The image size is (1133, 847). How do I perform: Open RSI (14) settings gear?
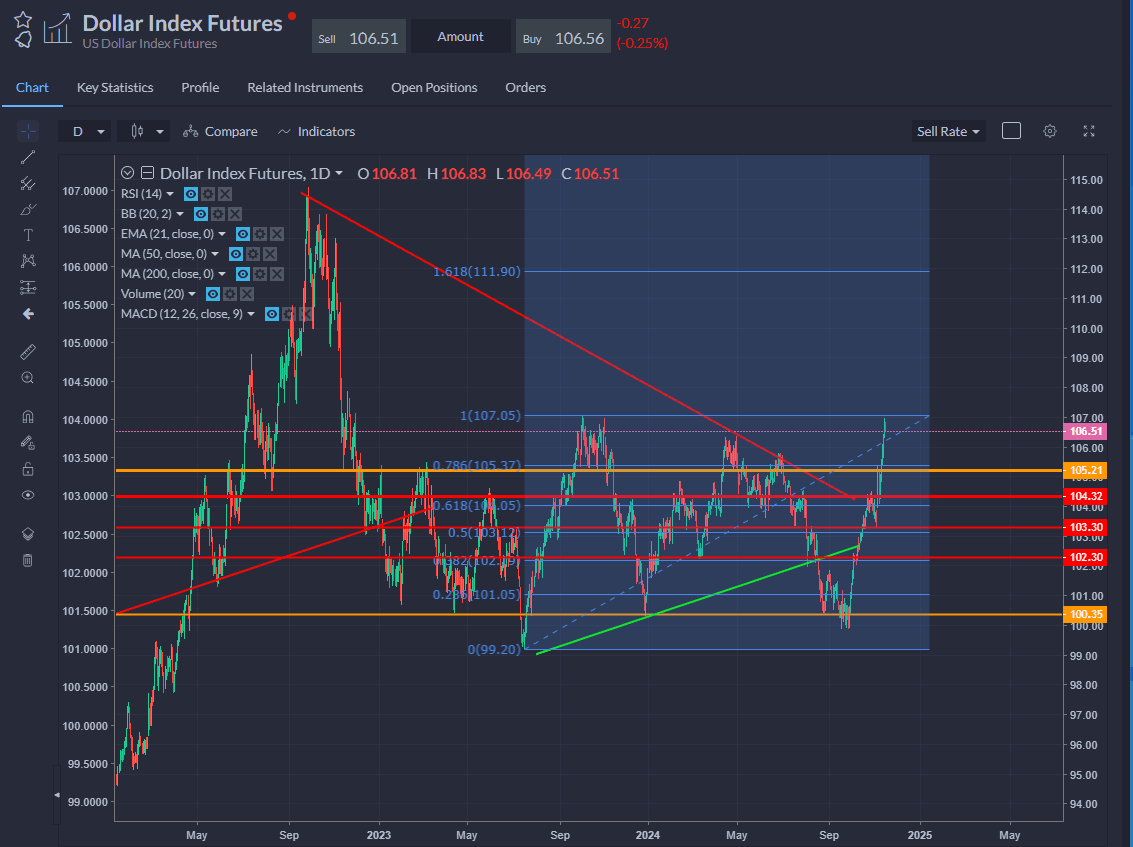(208, 194)
